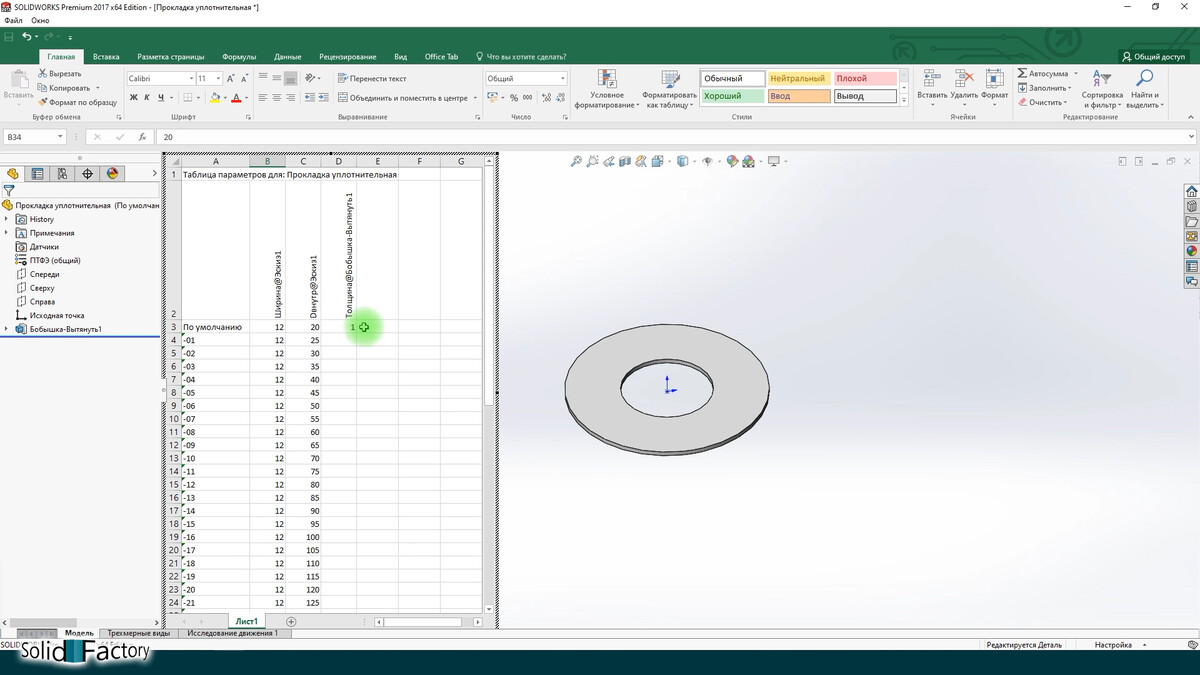Switch to the Вставка ribbon tab
The image size is (1200, 675).
click(106, 57)
